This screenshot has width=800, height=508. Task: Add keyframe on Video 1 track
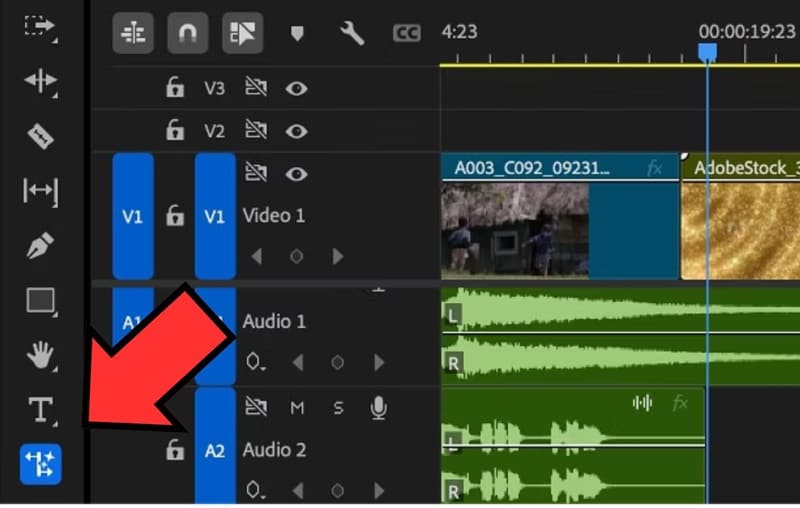point(296,256)
